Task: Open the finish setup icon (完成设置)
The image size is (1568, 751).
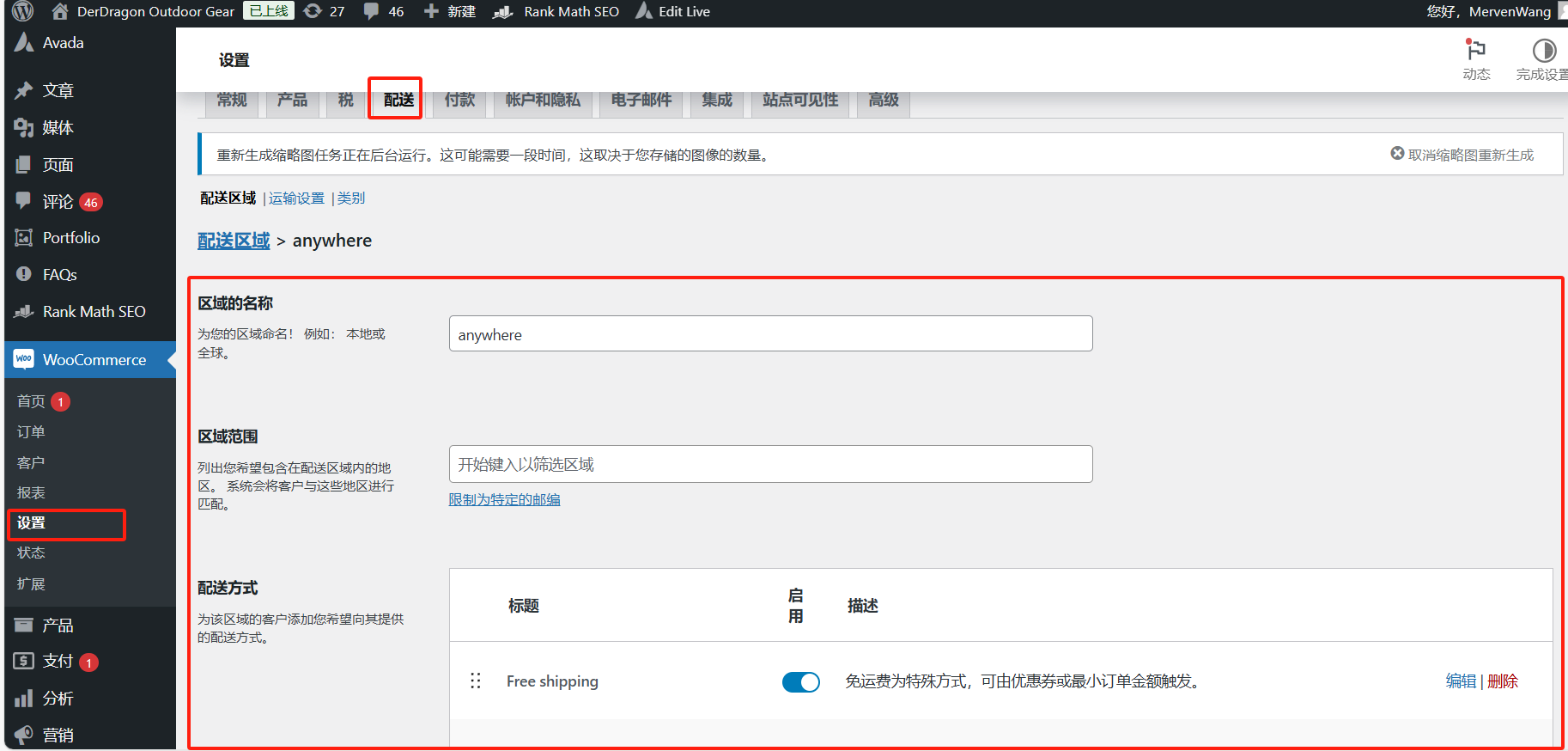Action: click(1543, 51)
